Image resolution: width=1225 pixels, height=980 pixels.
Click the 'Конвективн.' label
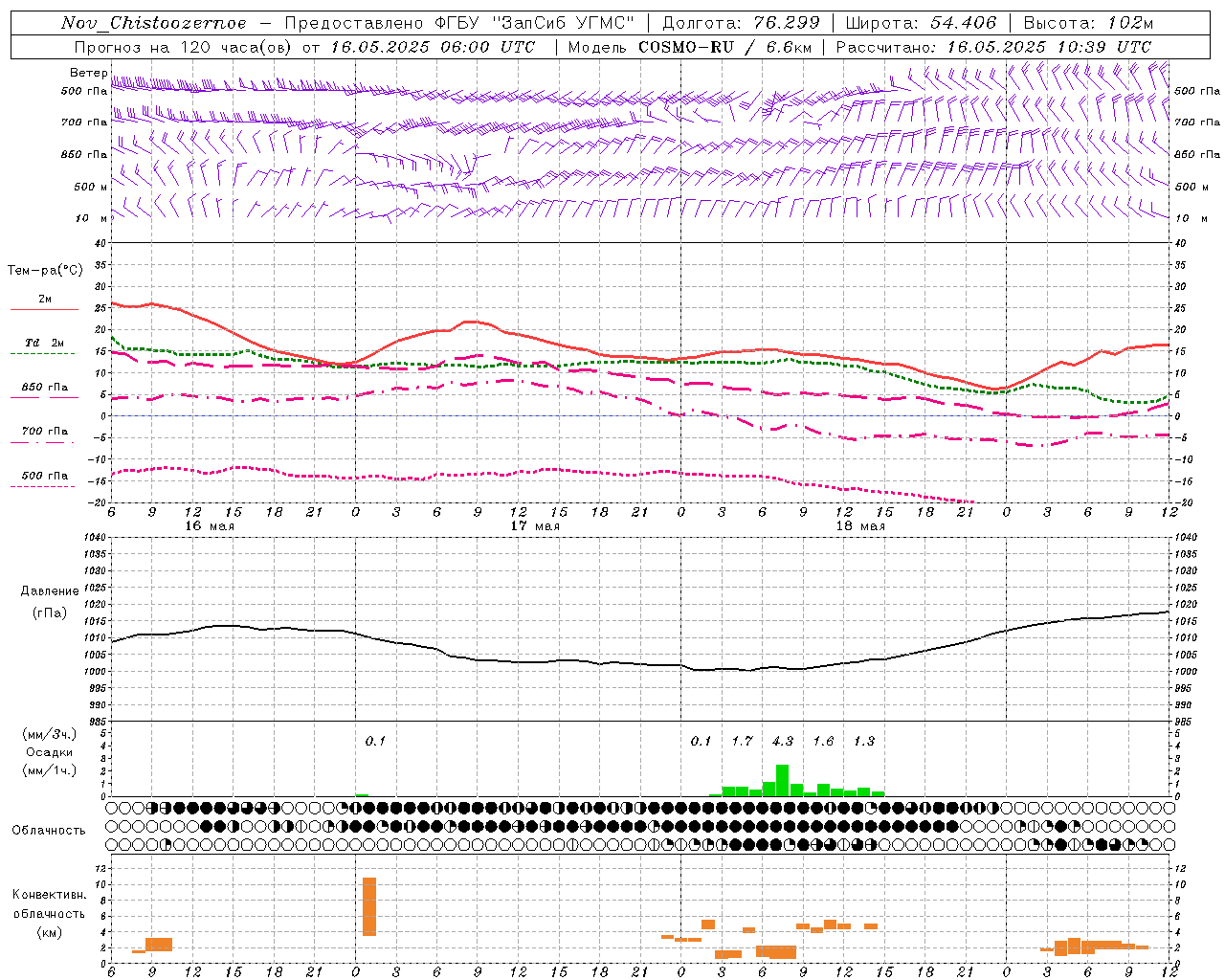click(50, 895)
